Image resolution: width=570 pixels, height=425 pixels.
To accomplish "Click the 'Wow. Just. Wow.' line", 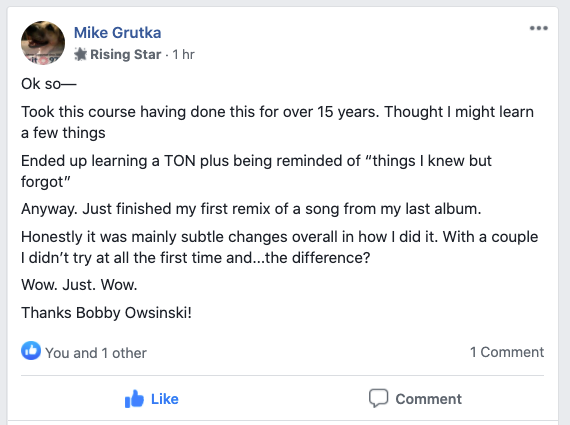I will pos(79,285).
